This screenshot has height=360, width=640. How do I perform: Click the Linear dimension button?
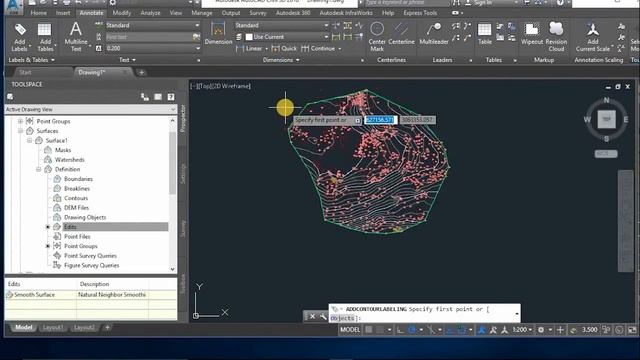249,49
